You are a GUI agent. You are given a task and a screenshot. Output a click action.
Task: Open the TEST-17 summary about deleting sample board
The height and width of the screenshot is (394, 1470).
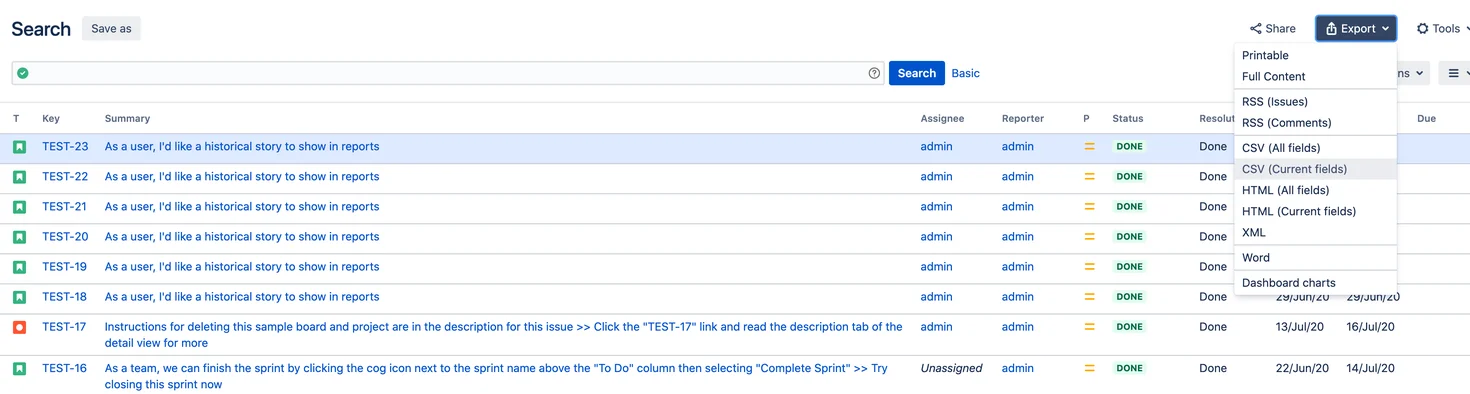pyautogui.click(x=503, y=335)
